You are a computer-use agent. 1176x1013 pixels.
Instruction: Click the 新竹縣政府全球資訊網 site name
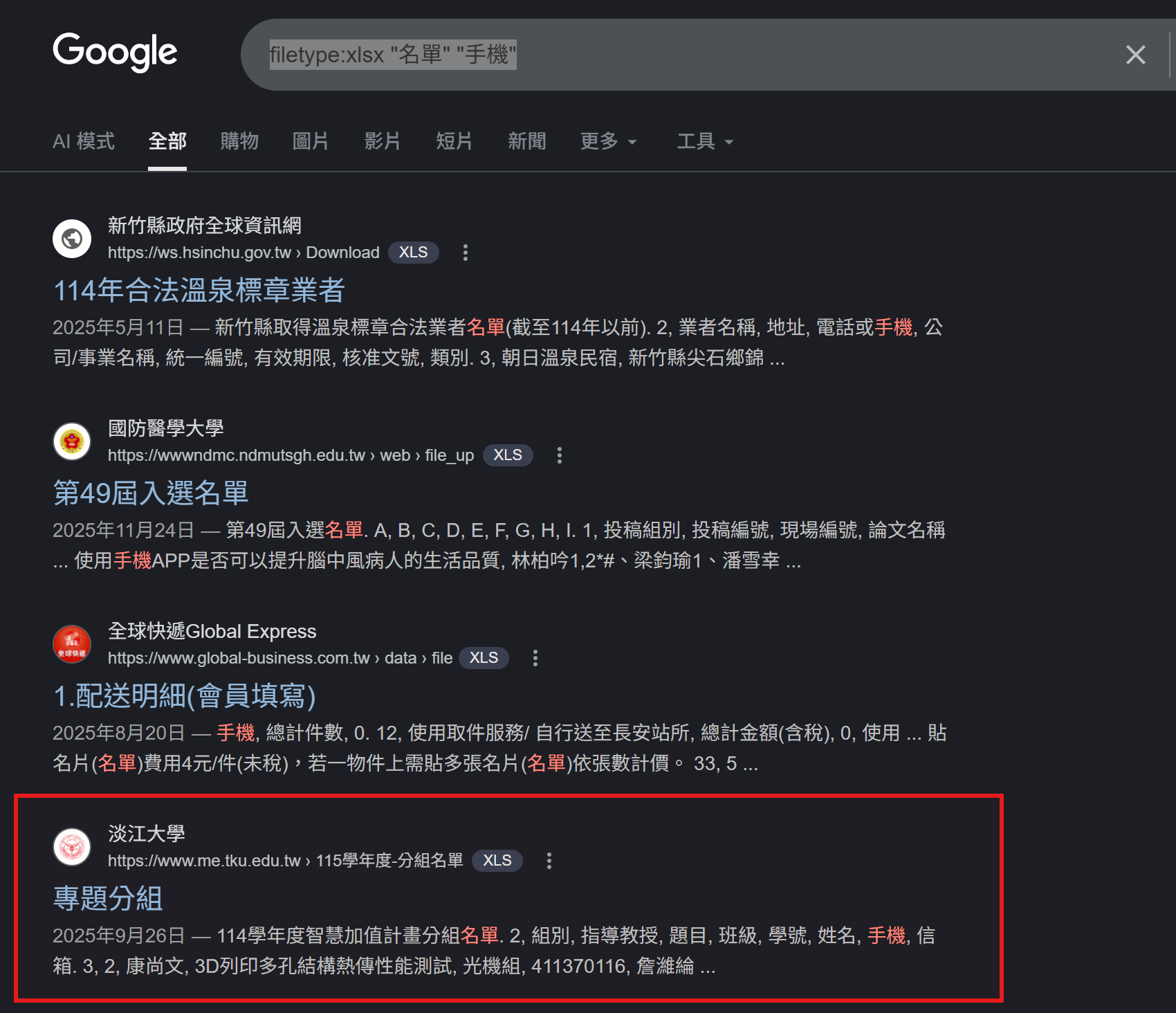[x=205, y=226]
